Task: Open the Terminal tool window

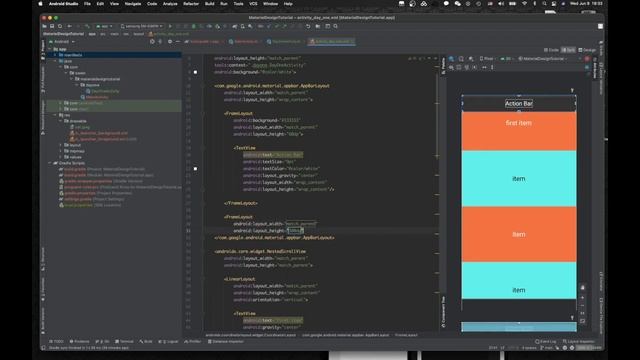Action: click(124, 341)
